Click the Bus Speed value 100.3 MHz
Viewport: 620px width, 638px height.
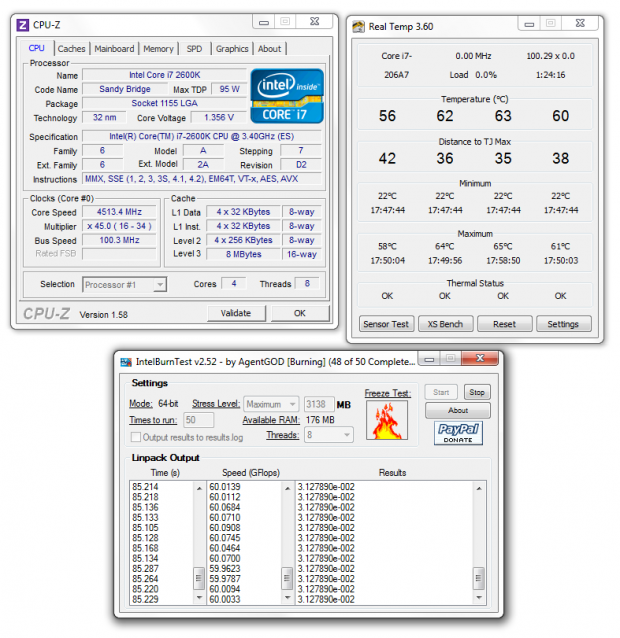119,240
